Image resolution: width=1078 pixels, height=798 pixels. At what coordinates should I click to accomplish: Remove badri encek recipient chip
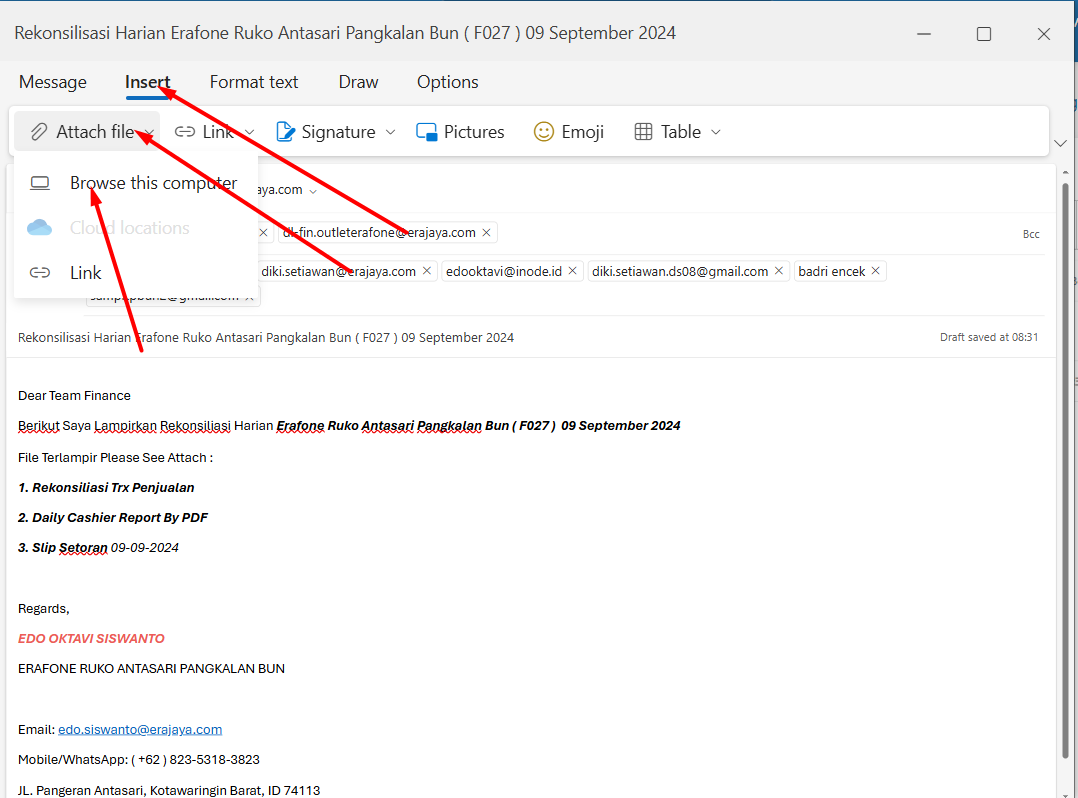tap(876, 271)
